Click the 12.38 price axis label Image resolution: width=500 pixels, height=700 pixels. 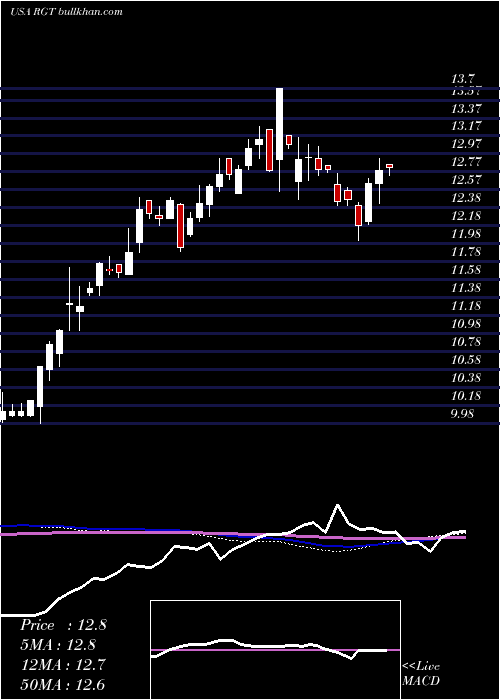tap(467, 198)
